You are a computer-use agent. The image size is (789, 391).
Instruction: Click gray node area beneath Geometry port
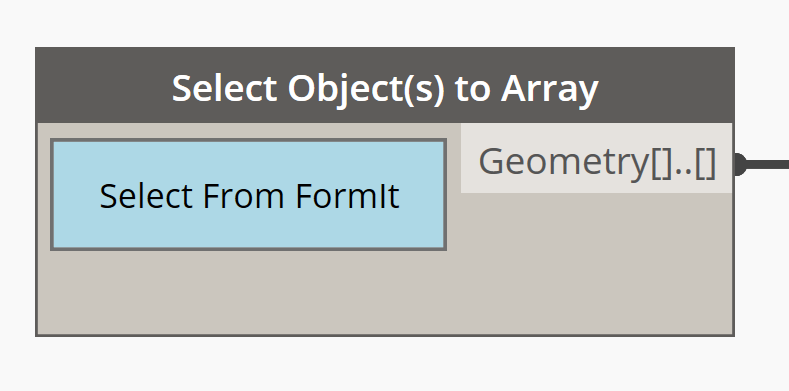(597, 263)
